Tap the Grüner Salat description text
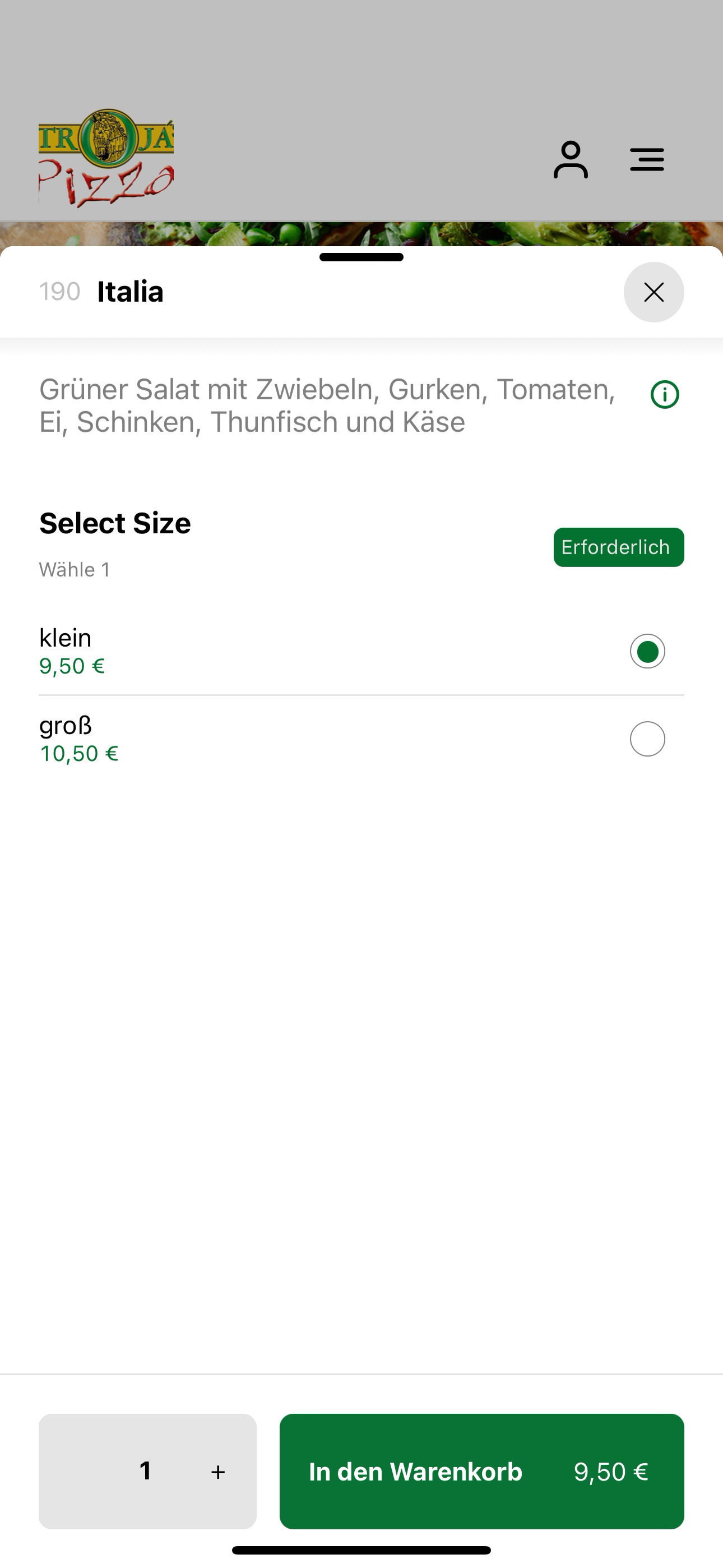The height and width of the screenshot is (1568, 723). 327,405
